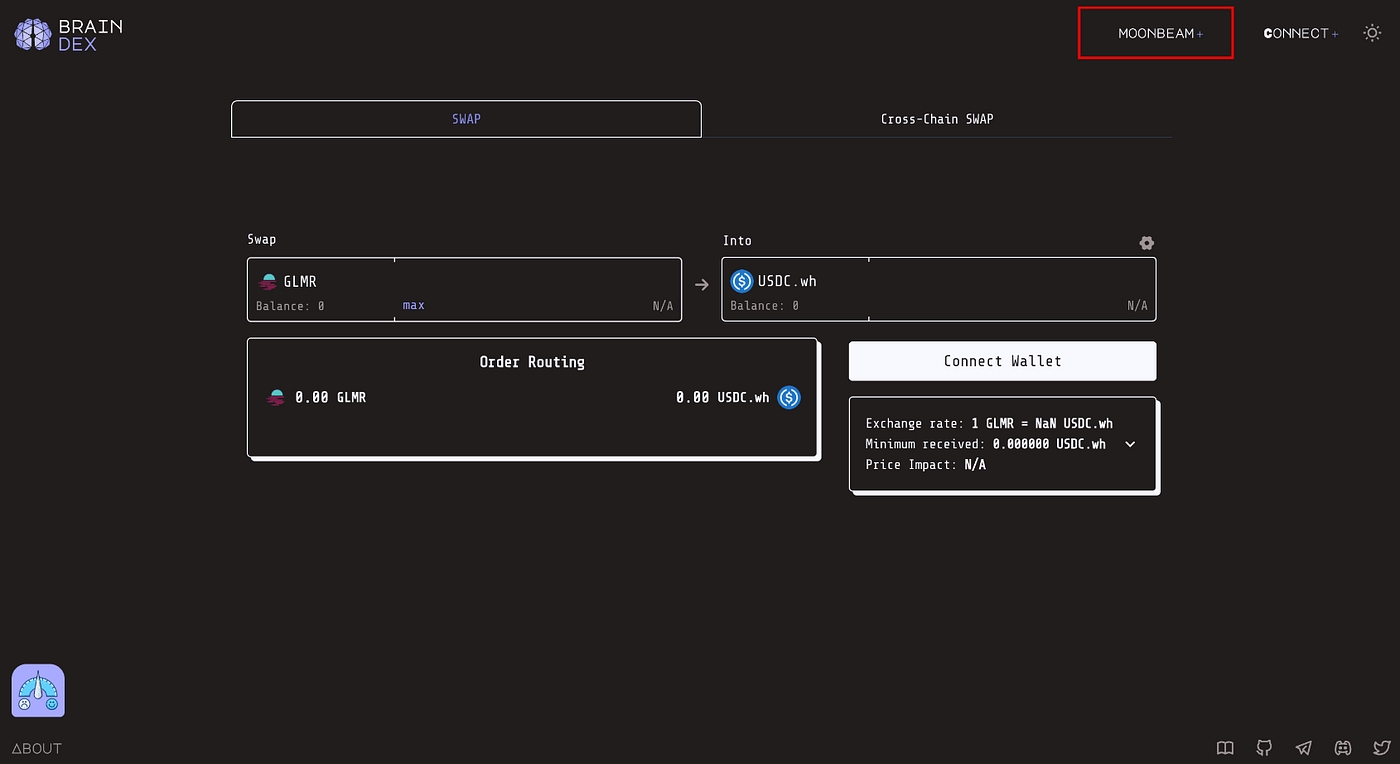Toggle light theme with sun icon
The image size is (1400, 764).
click(x=1372, y=33)
